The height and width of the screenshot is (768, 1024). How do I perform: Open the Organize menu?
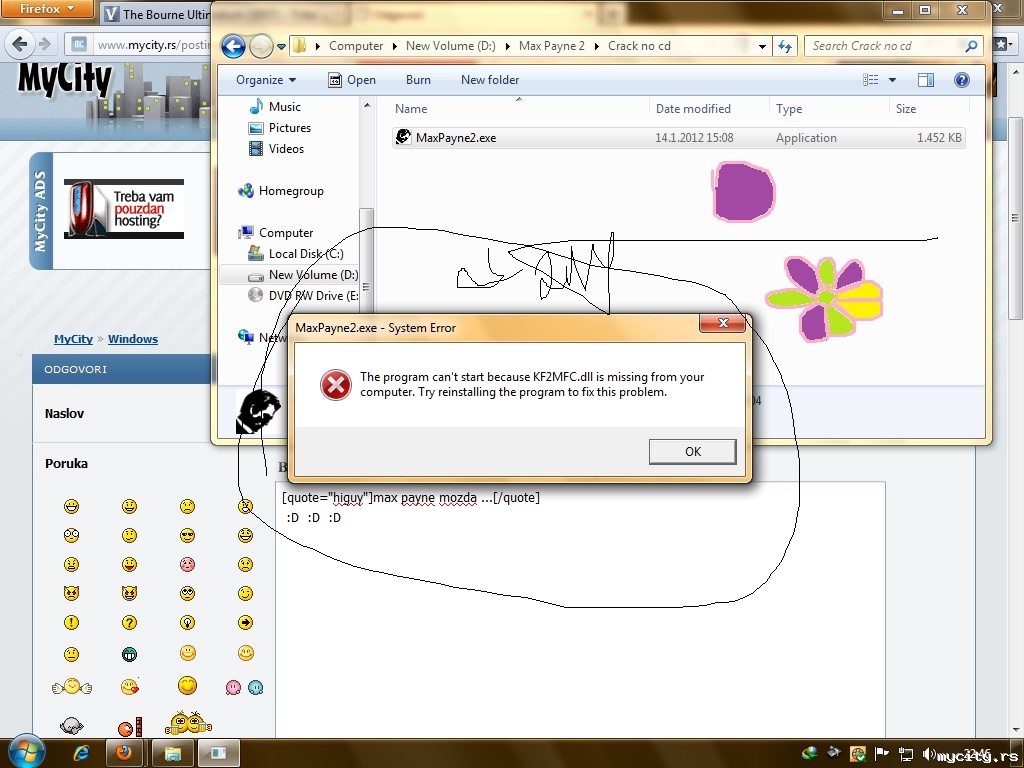(266, 80)
